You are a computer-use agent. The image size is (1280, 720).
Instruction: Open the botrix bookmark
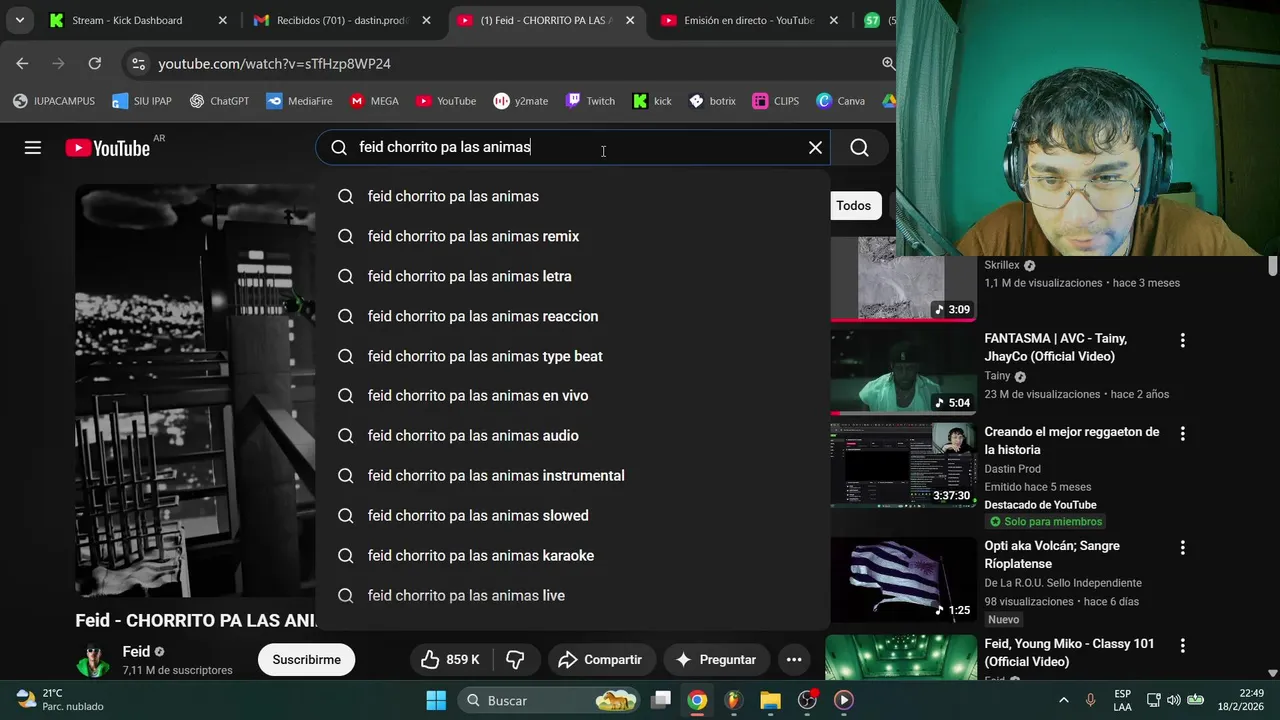point(712,101)
